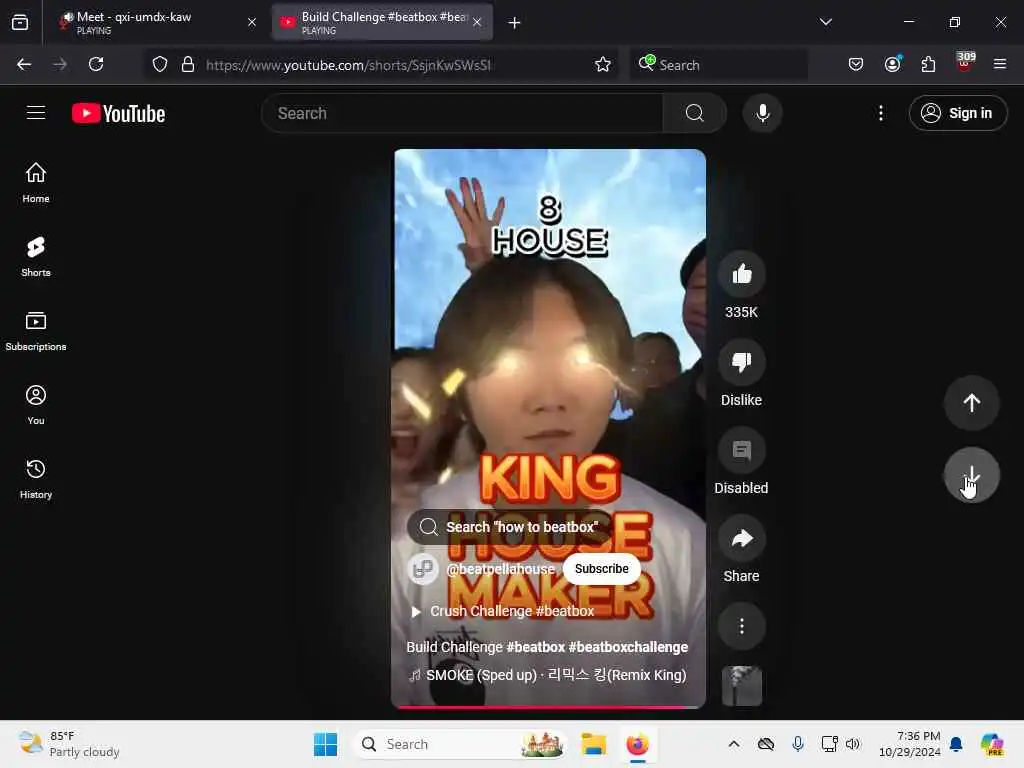This screenshot has width=1024, height=768.
Task: Go to the previous short
Action: (x=972, y=402)
